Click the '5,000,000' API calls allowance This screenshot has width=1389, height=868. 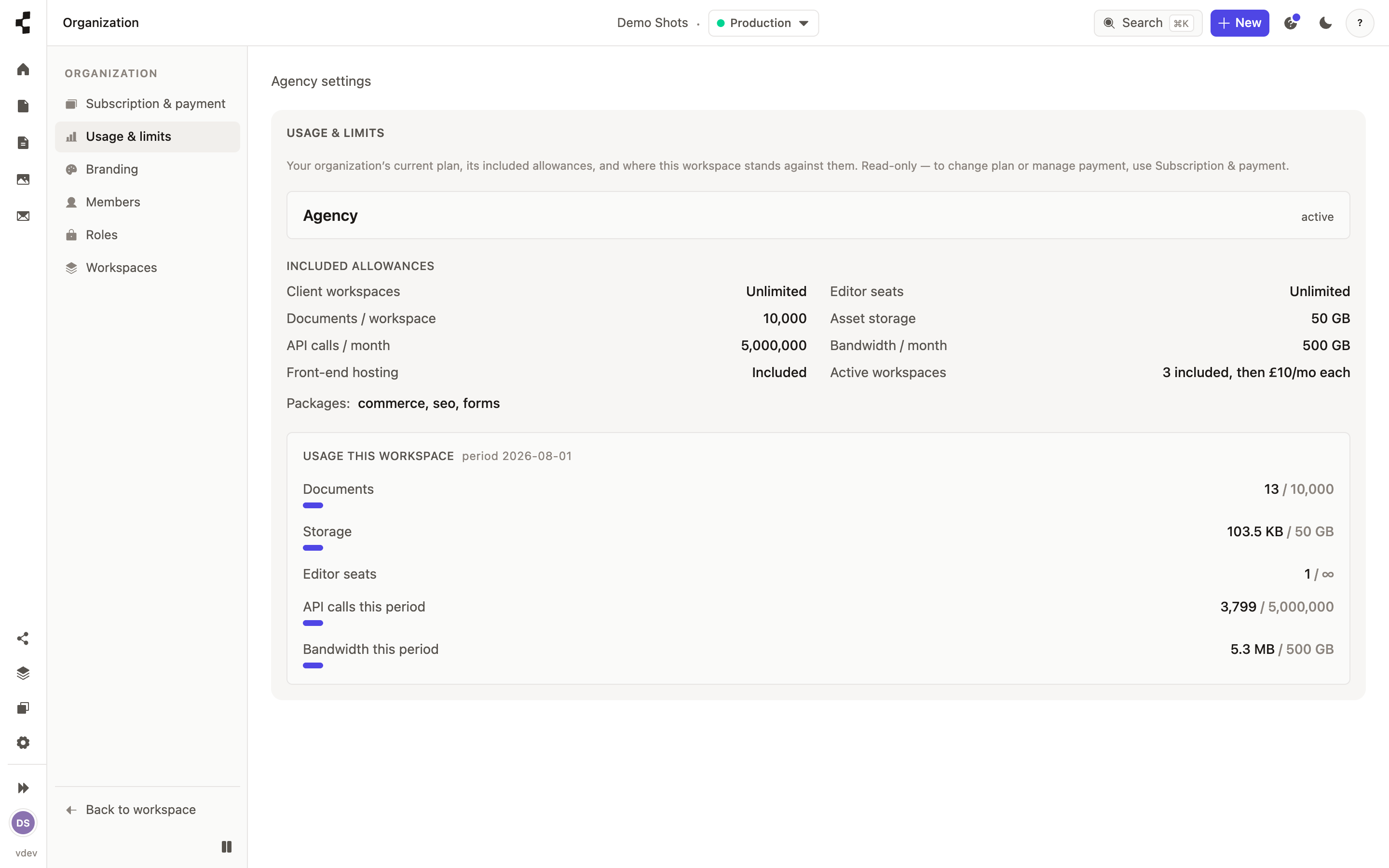tap(773, 346)
